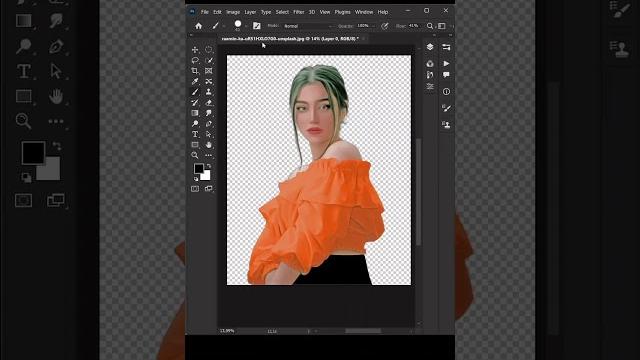The width and height of the screenshot is (640, 360).
Task: Change the screen mode
Action: (209, 189)
